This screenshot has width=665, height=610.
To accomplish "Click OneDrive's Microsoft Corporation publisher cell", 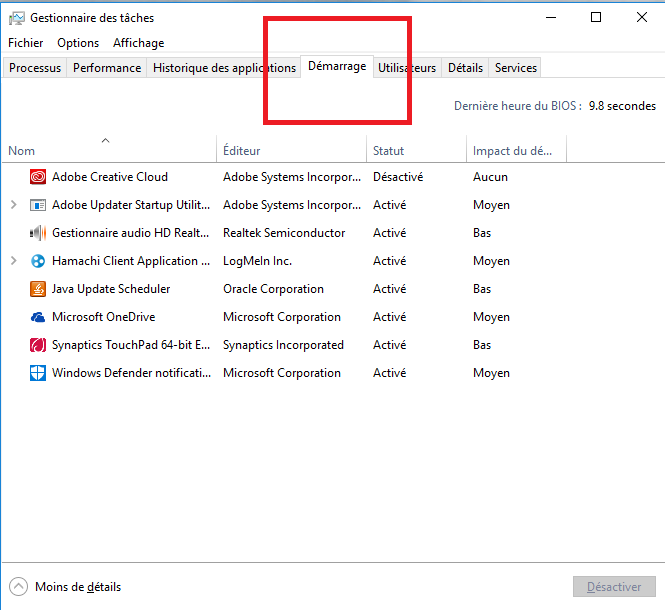I will click(x=282, y=317).
